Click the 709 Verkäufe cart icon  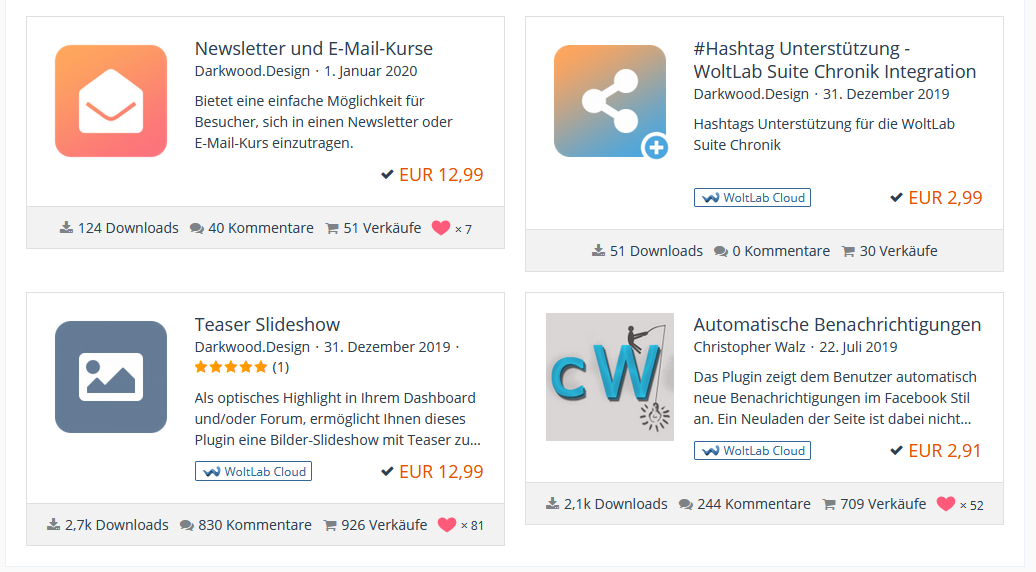829,504
